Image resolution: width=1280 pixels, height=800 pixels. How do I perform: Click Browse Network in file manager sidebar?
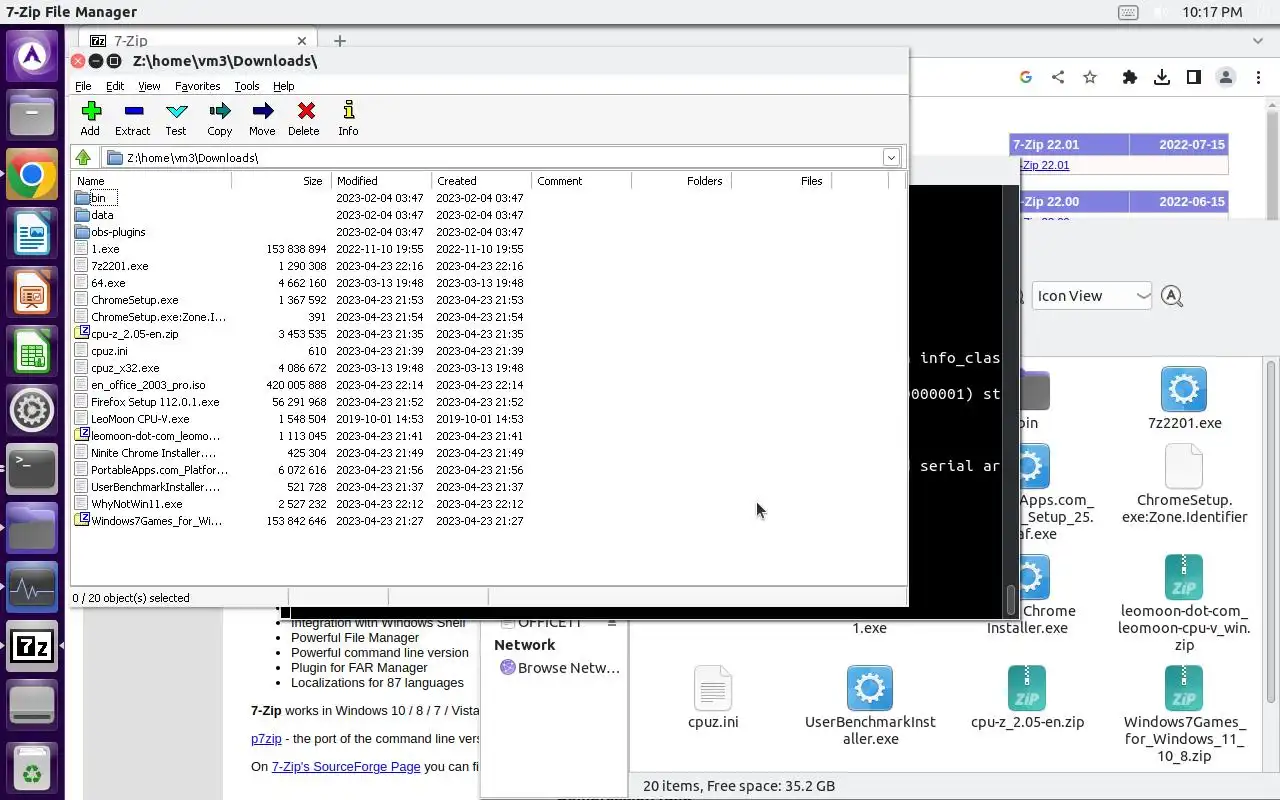(x=559, y=668)
